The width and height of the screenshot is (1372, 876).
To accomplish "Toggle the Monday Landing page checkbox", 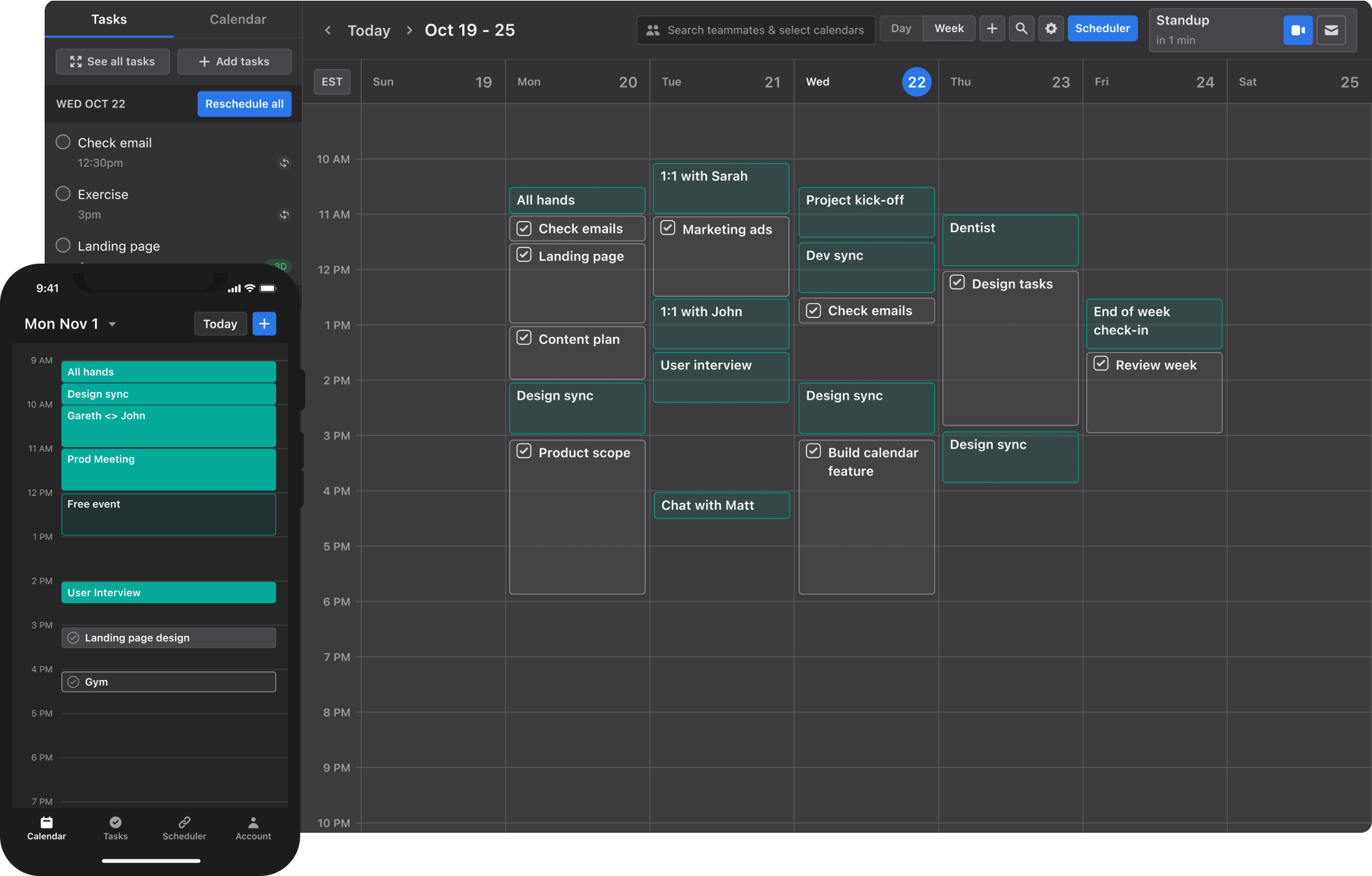I will (524, 255).
